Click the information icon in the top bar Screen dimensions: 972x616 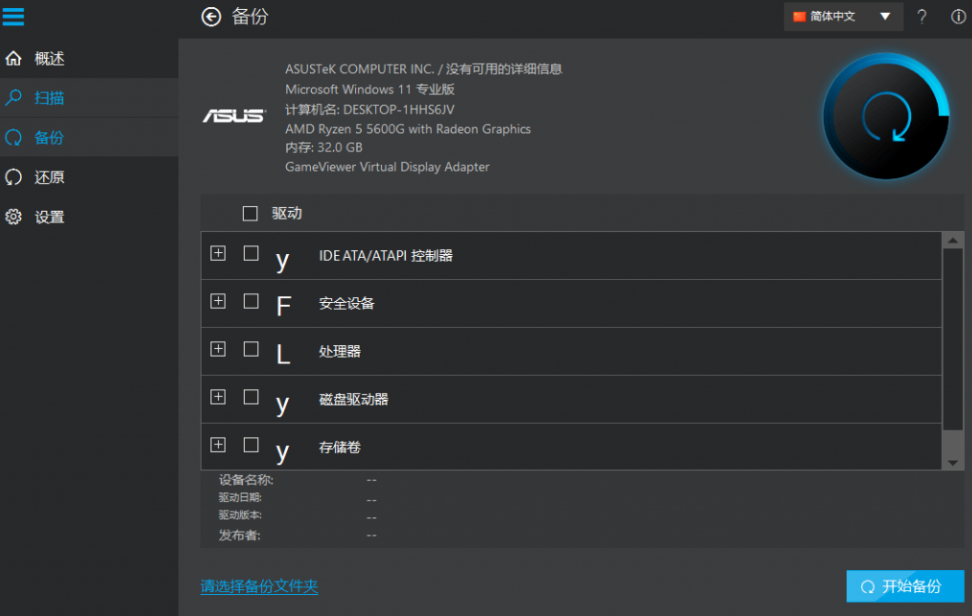coord(958,17)
